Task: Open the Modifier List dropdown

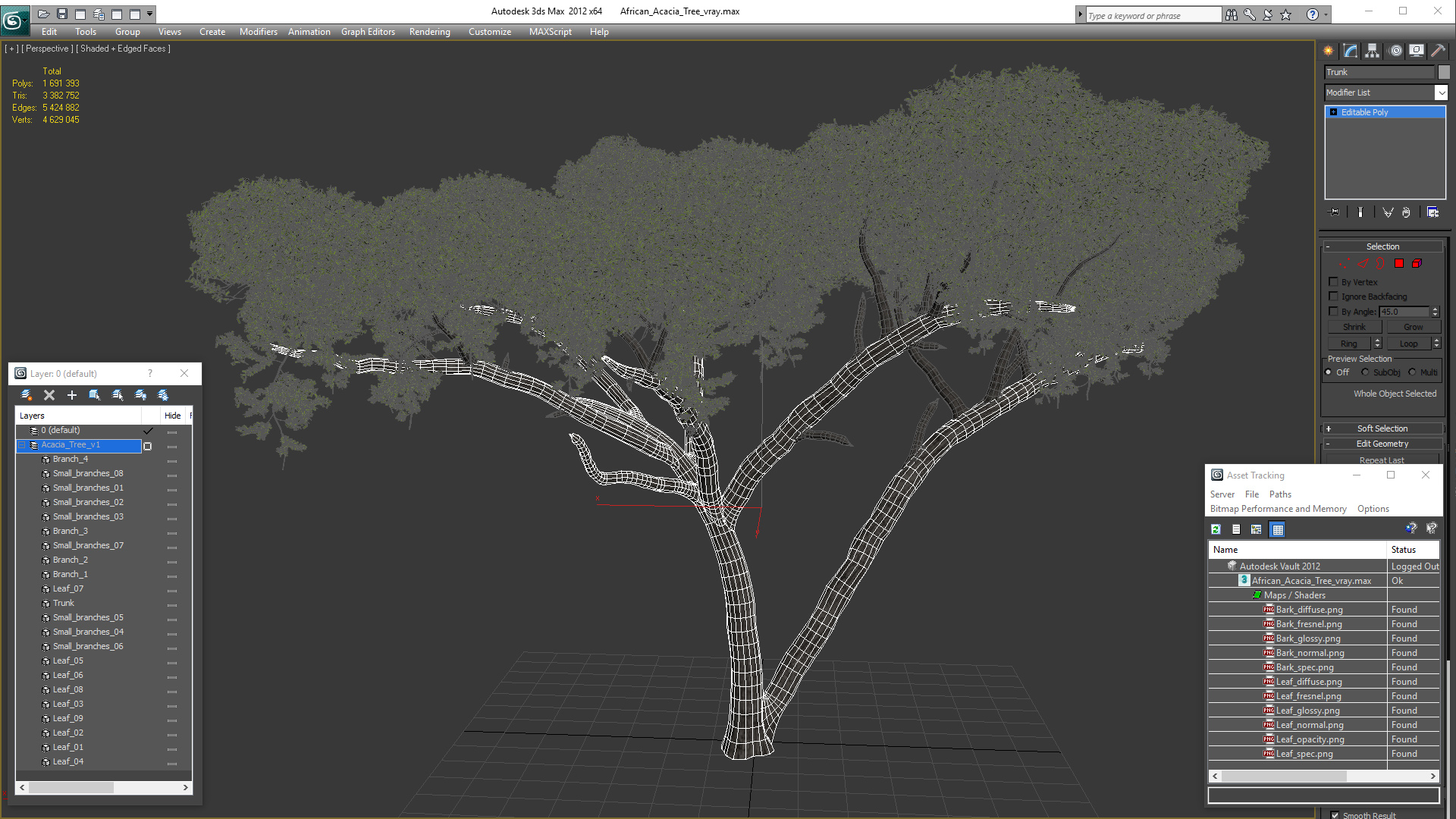Action: tap(1441, 93)
